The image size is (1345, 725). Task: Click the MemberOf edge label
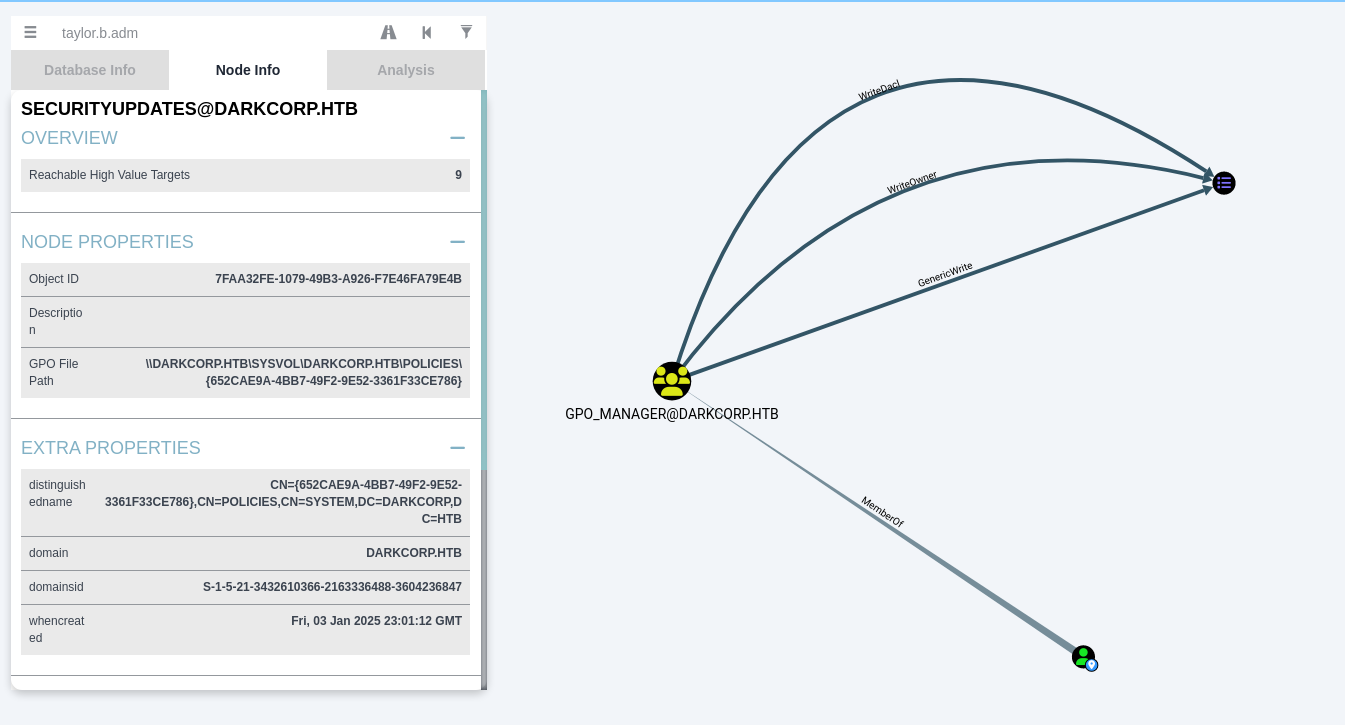(x=882, y=511)
